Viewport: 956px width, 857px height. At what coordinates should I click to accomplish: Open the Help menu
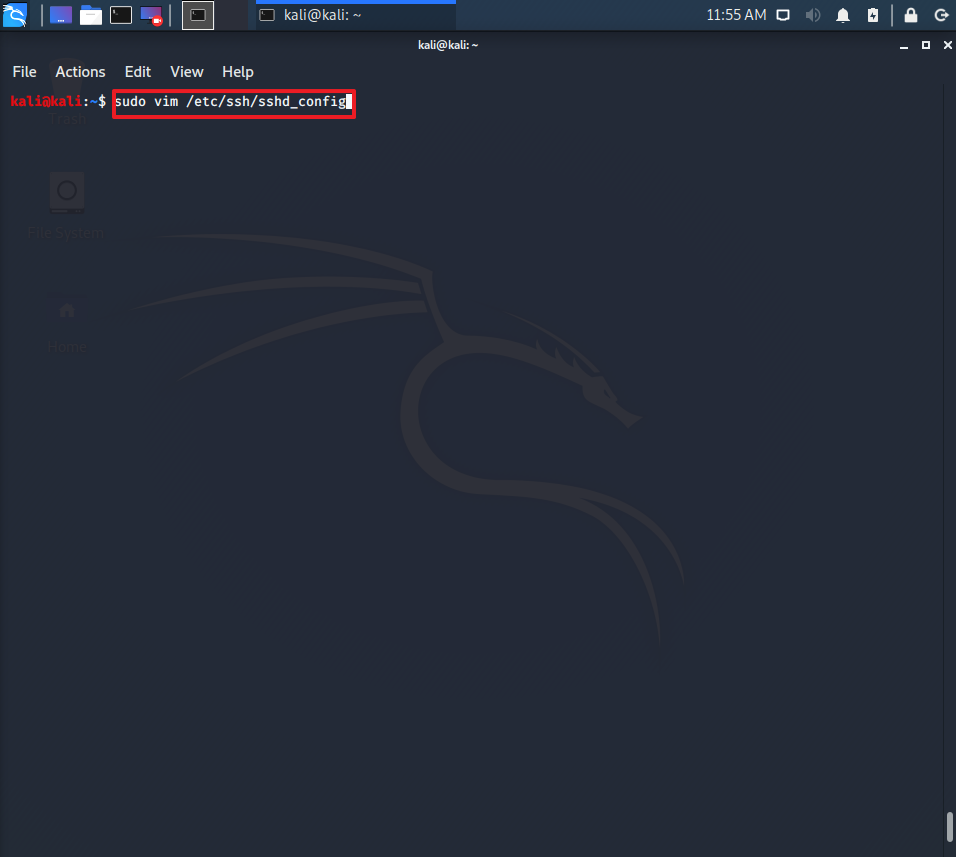pos(238,72)
